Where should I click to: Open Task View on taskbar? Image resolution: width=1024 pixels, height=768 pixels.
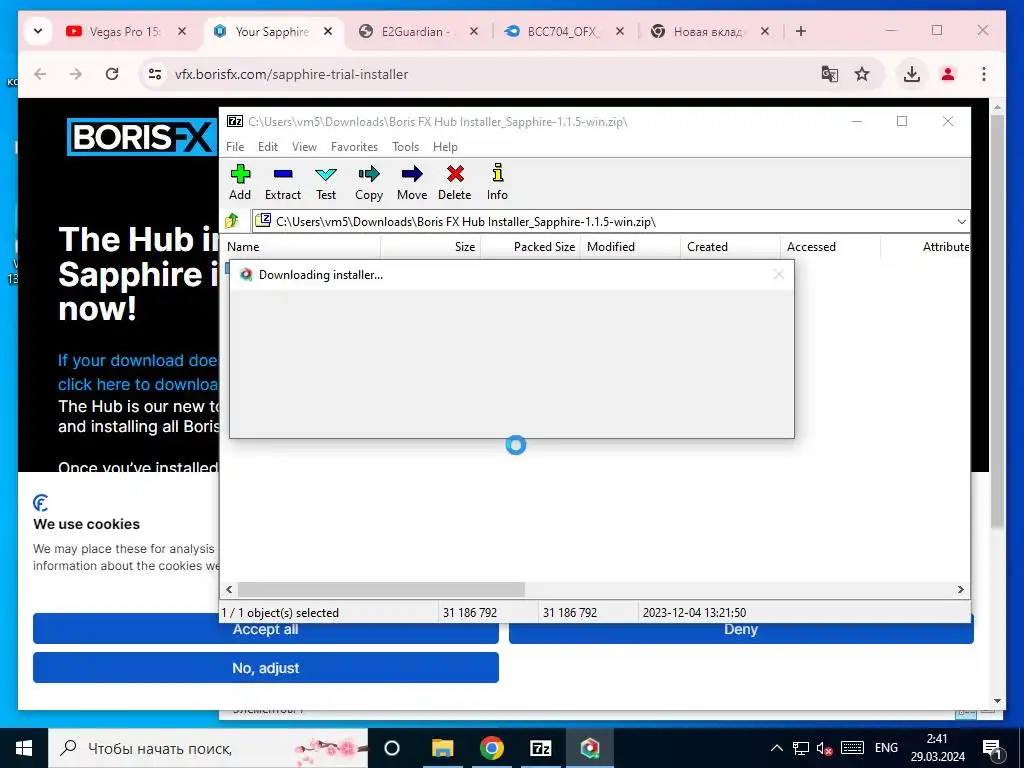point(392,748)
